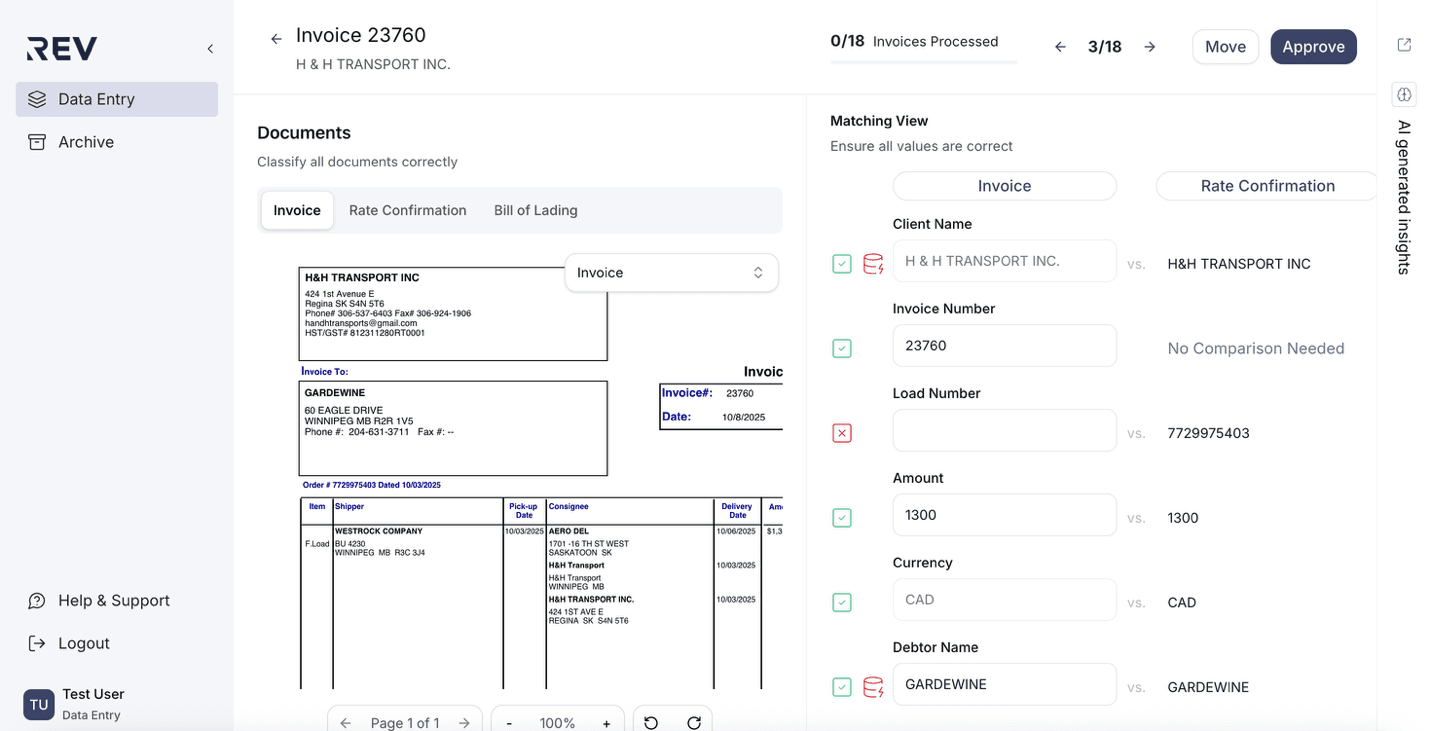Click the back arrow beside Invoice 23760
Screen dimensions: 1431x731
[x=276, y=39]
